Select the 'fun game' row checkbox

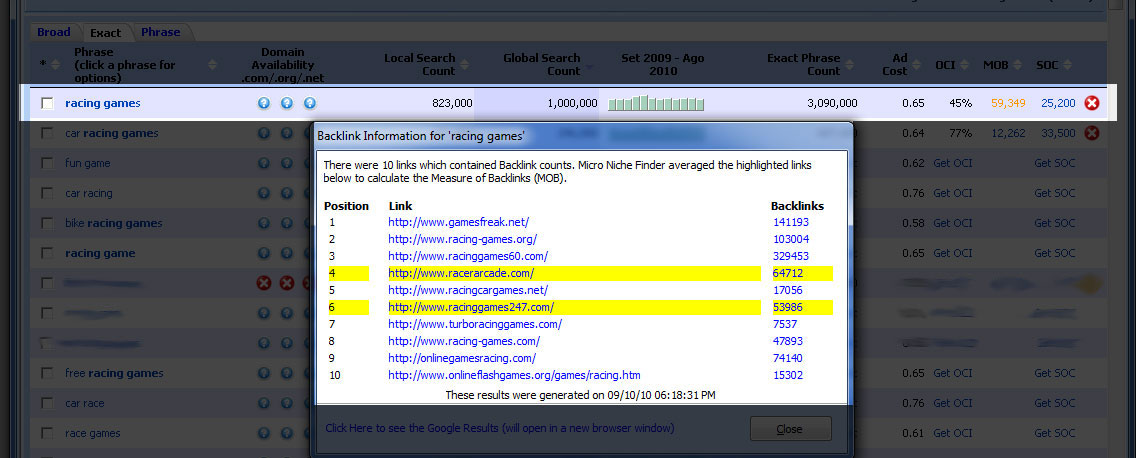click(47, 163)
